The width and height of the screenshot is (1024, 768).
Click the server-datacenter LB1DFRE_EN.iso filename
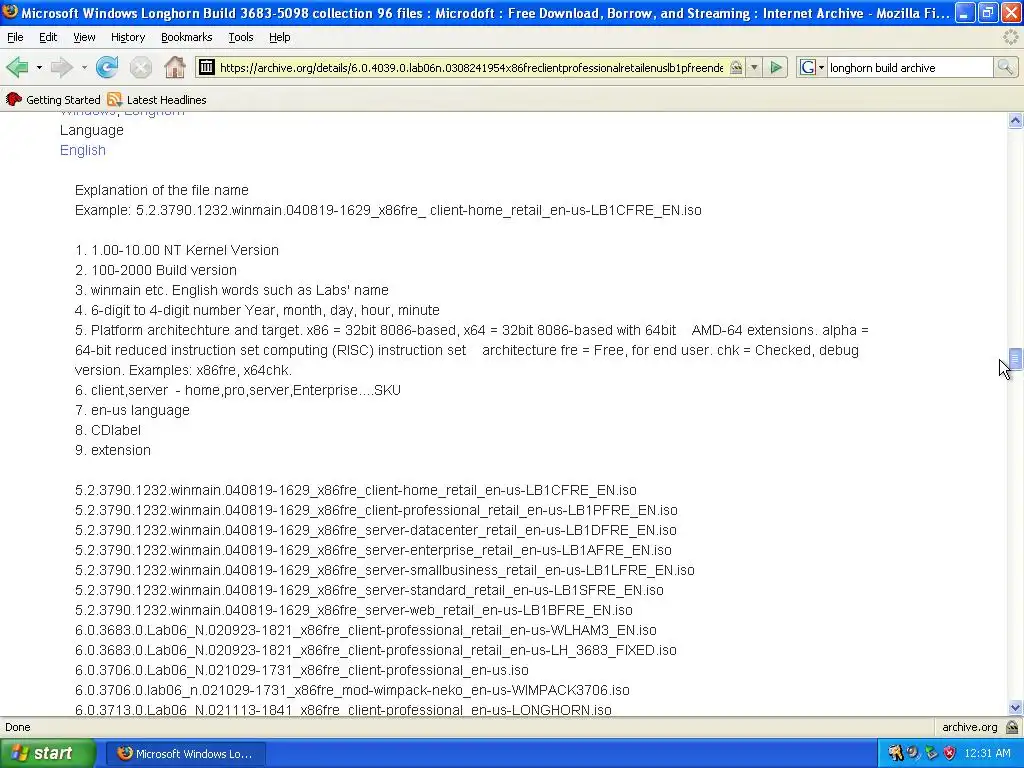point(376,530)
